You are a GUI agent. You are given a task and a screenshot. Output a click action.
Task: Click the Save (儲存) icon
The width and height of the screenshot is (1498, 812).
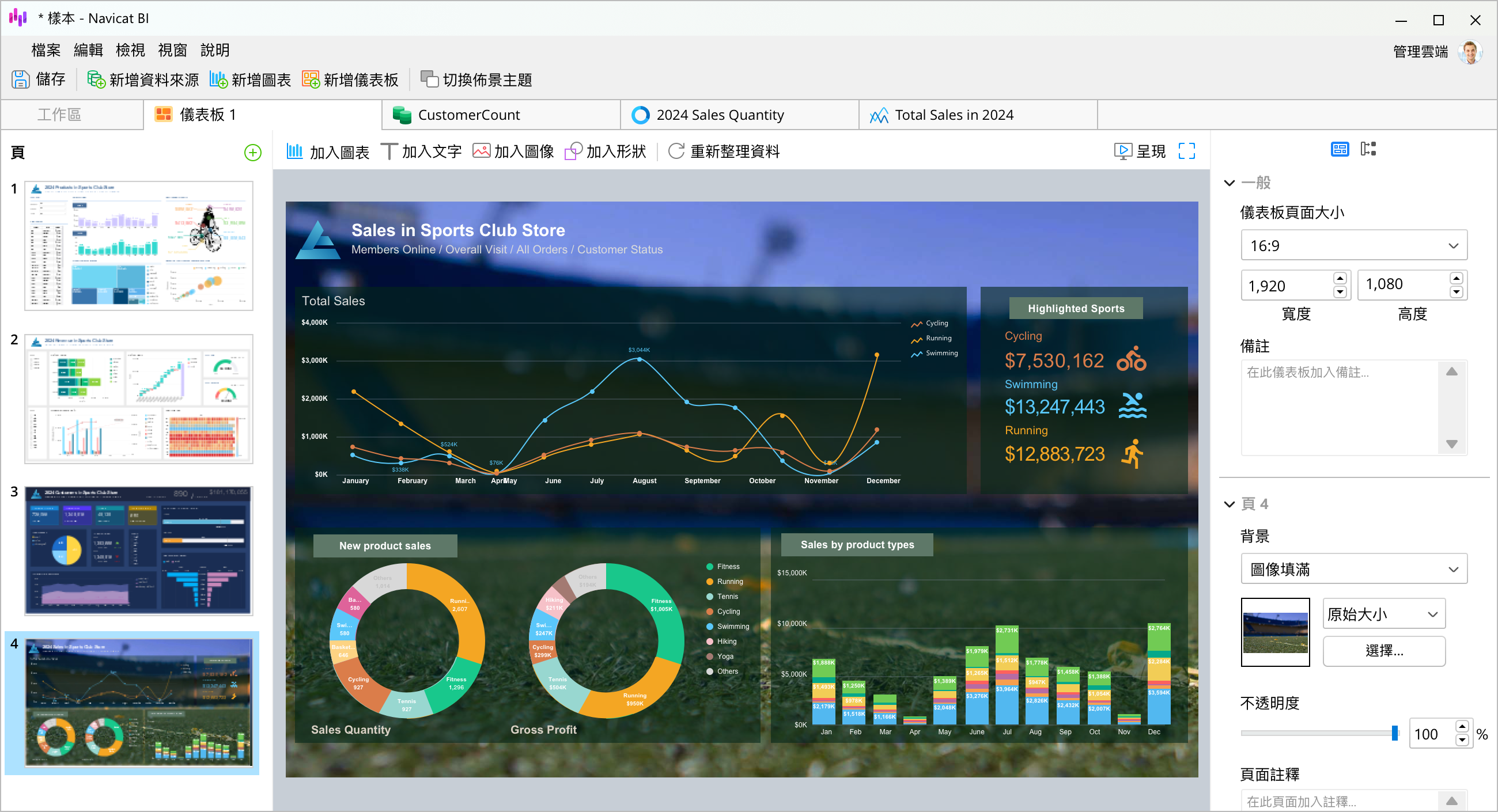[21, 79]
